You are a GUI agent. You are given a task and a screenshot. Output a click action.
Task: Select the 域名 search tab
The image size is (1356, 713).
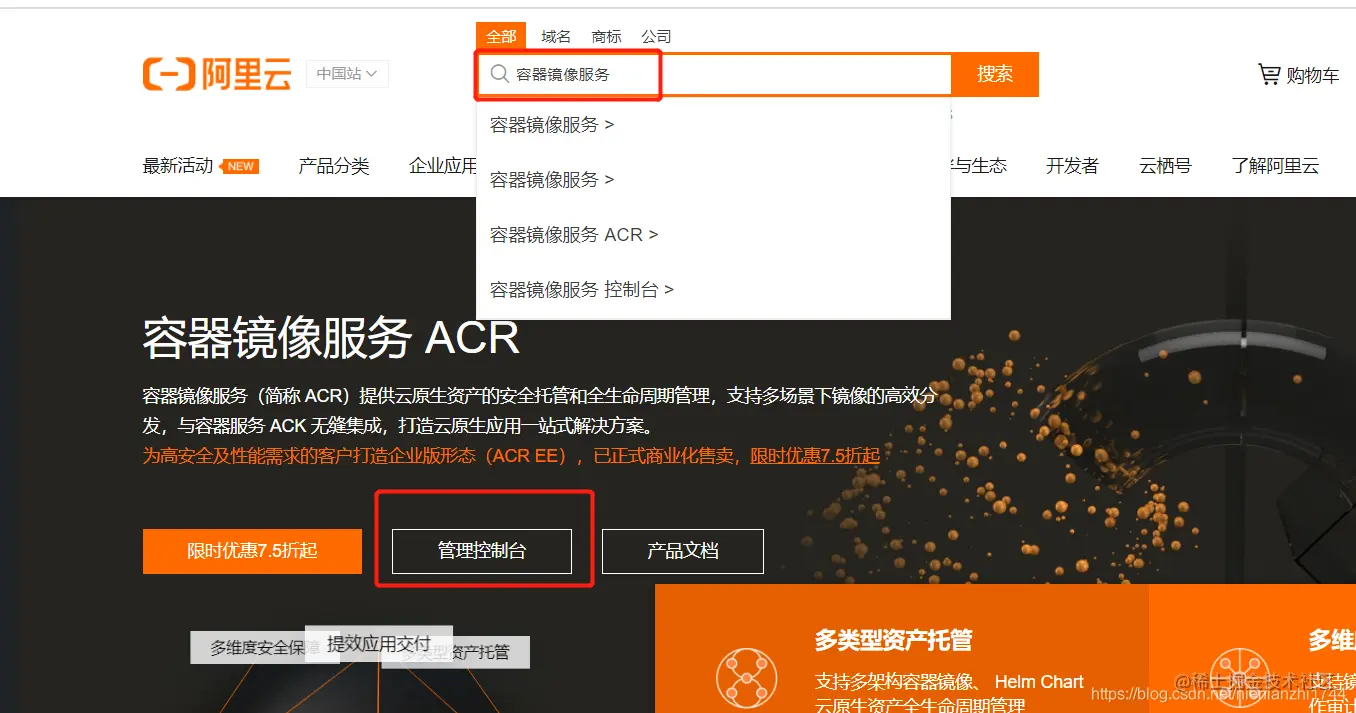coord(556,36)
